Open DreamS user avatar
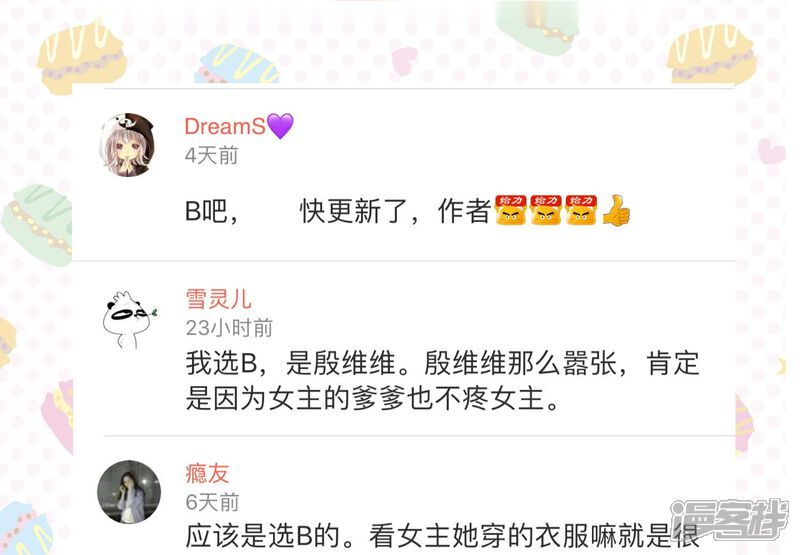 129,145
